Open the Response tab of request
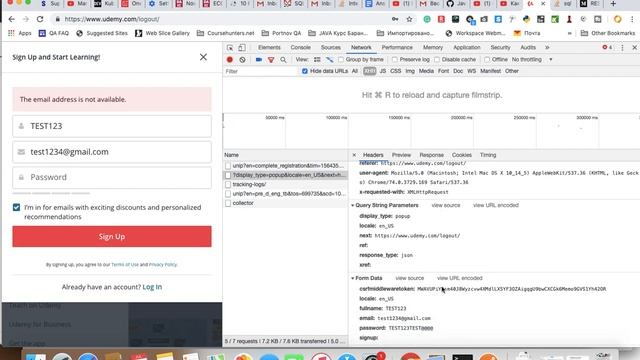Image resolution: width=640 pixels, height=360 pixels. [x=431, y=155]
